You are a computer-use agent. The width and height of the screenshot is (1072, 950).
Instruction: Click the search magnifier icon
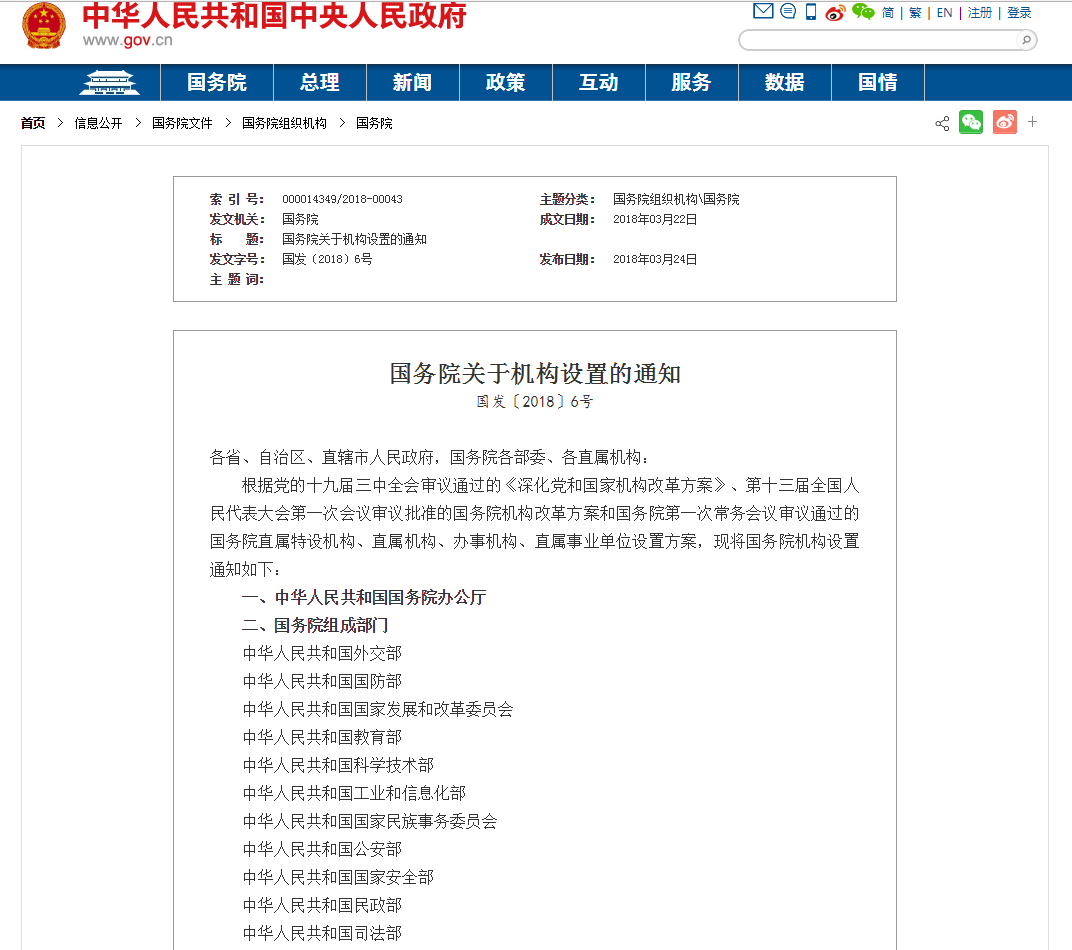[1026, 40]
